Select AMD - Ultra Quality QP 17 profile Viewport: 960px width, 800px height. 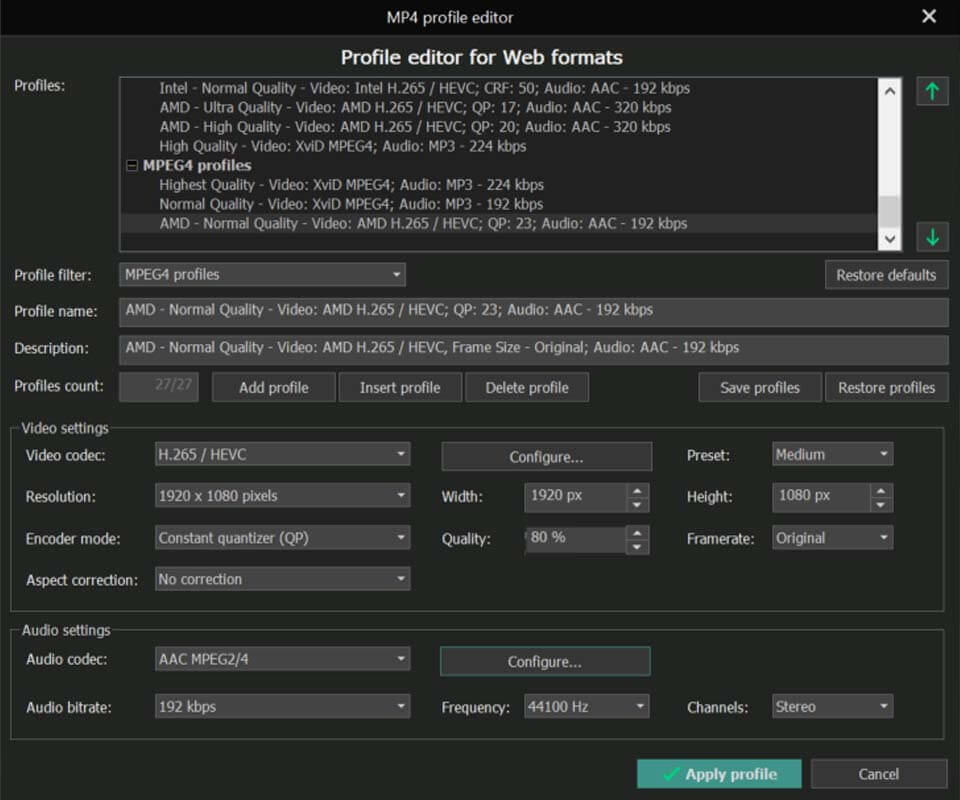coord(415,108)
